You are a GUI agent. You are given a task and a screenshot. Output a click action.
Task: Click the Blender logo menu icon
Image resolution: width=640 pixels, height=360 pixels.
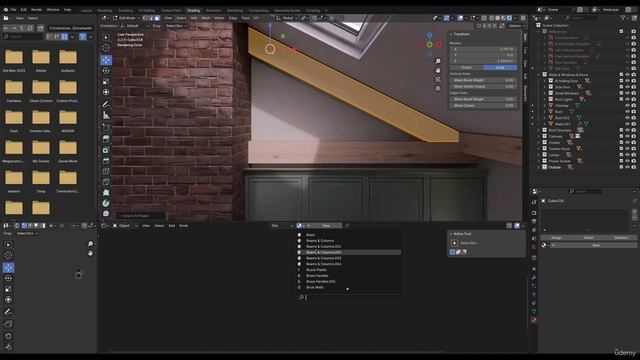(5, 9)
